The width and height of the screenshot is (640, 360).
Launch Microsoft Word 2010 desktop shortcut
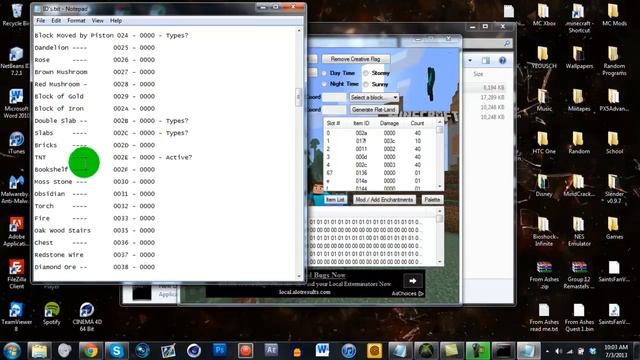[x=16, y=104]
